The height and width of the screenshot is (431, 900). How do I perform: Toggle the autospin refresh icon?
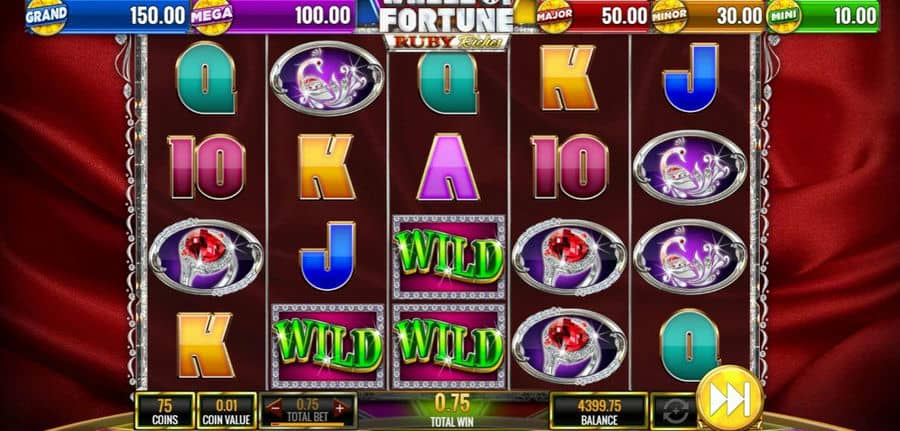[x=673, y=411]
